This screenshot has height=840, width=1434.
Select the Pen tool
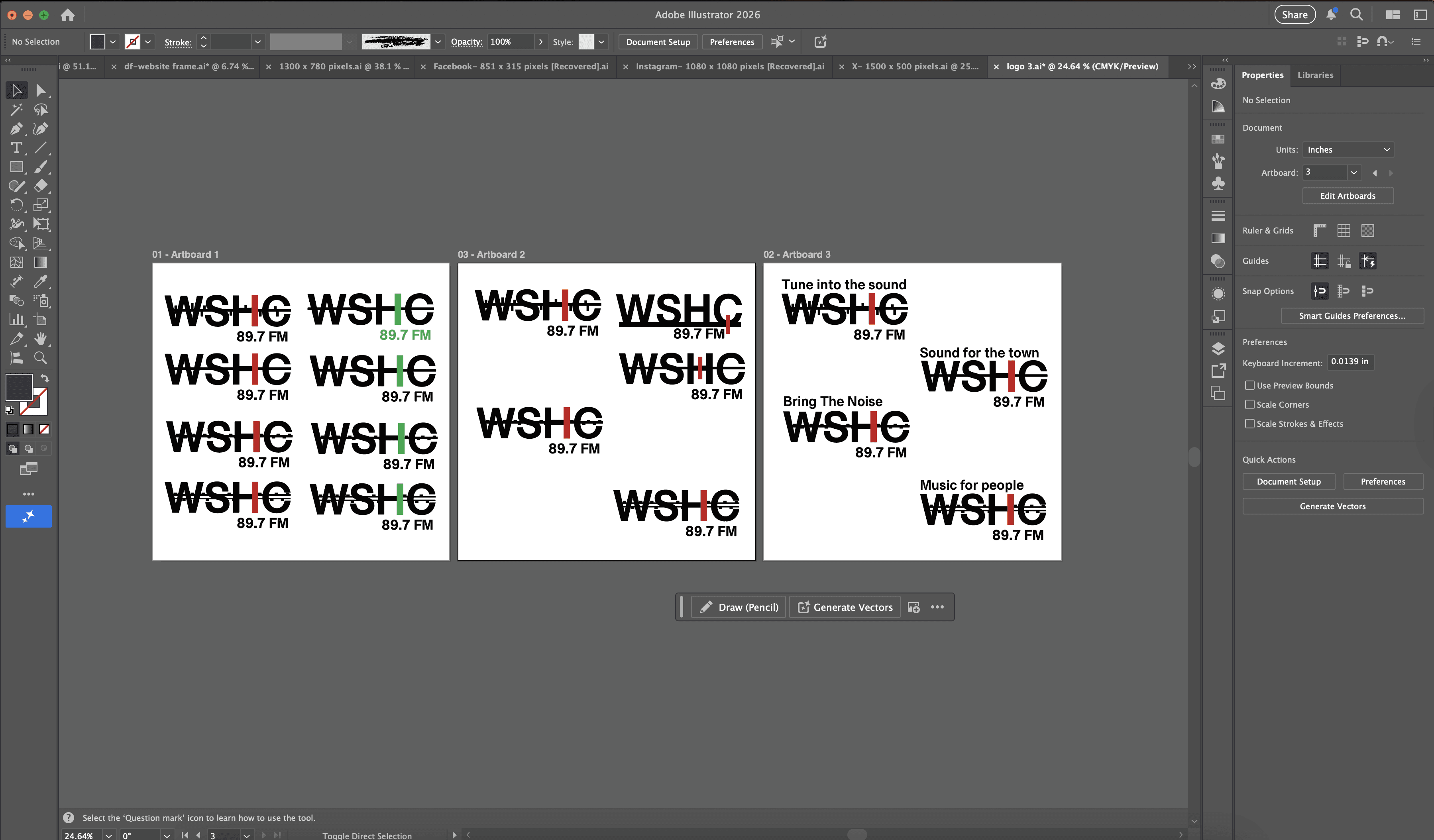tap(16, 129)
